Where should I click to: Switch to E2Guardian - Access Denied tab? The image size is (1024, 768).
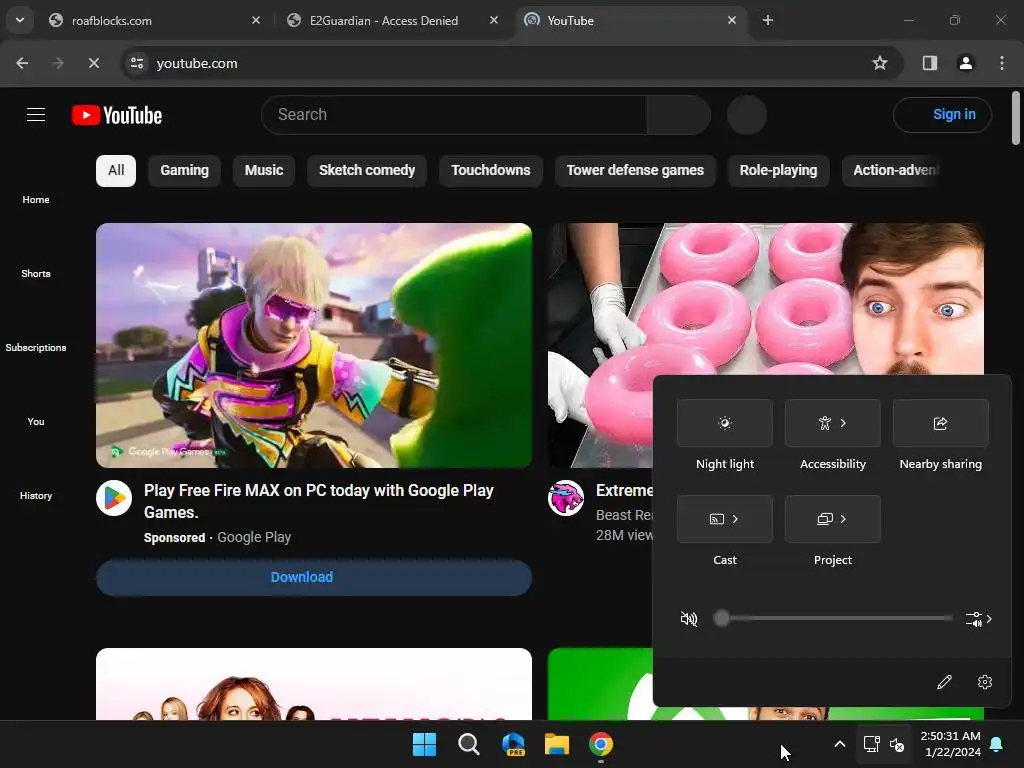(393, 20)
